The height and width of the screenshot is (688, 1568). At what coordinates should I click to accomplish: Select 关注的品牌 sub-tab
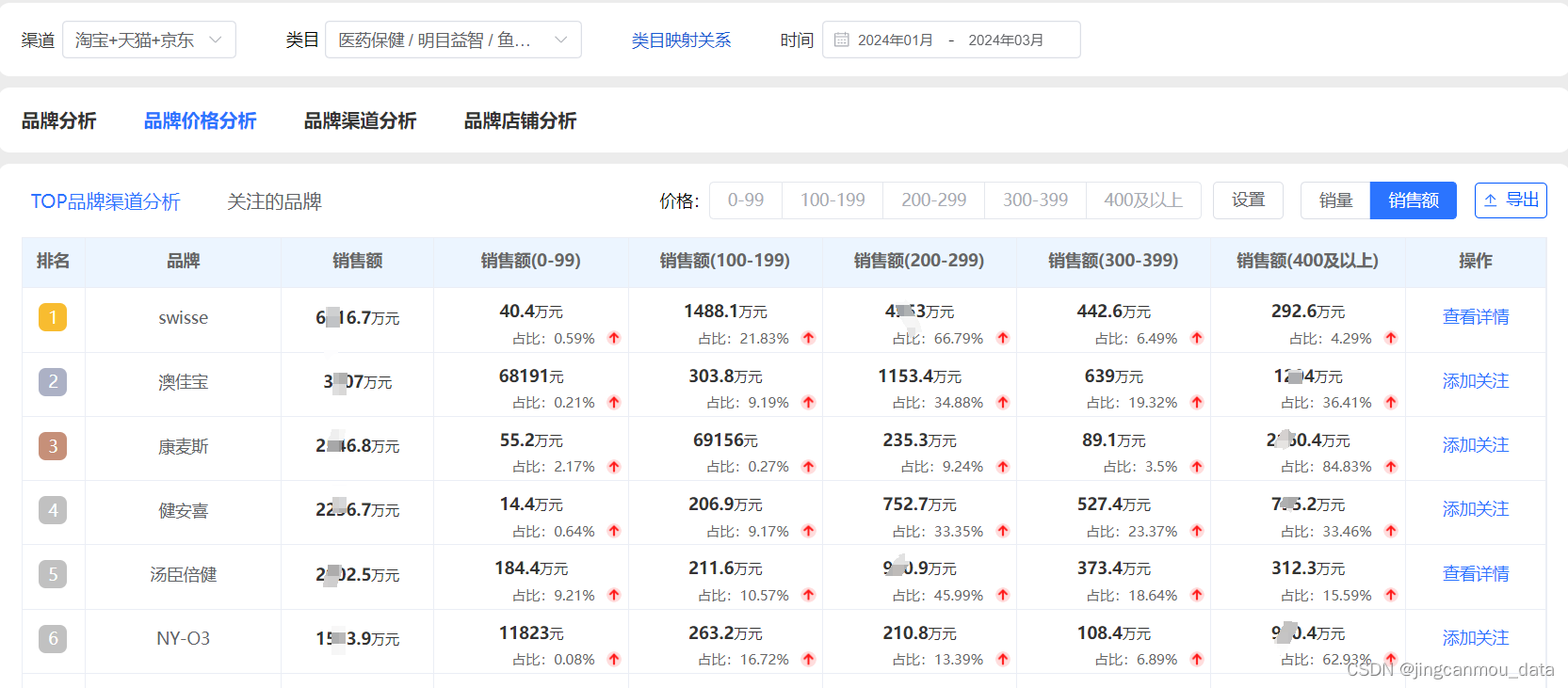[x=274, y=201]
